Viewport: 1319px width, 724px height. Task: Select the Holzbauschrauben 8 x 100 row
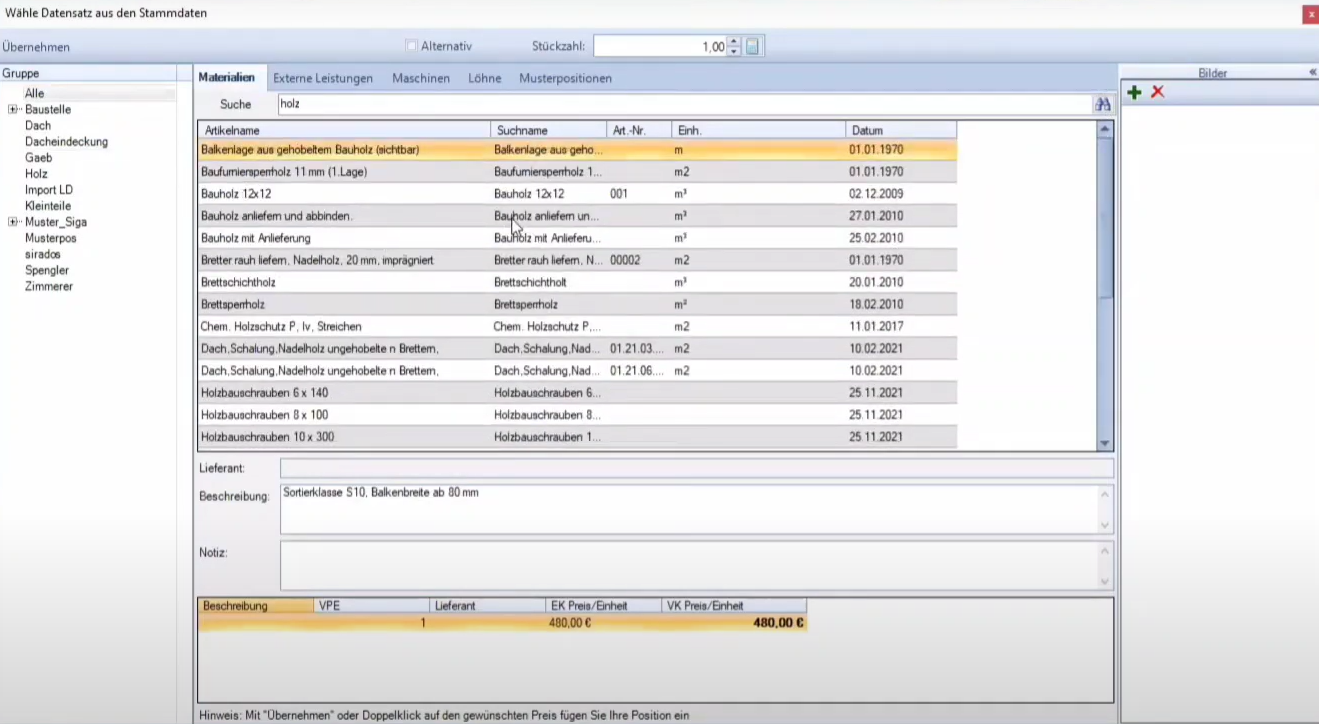(x=577, y=415)
